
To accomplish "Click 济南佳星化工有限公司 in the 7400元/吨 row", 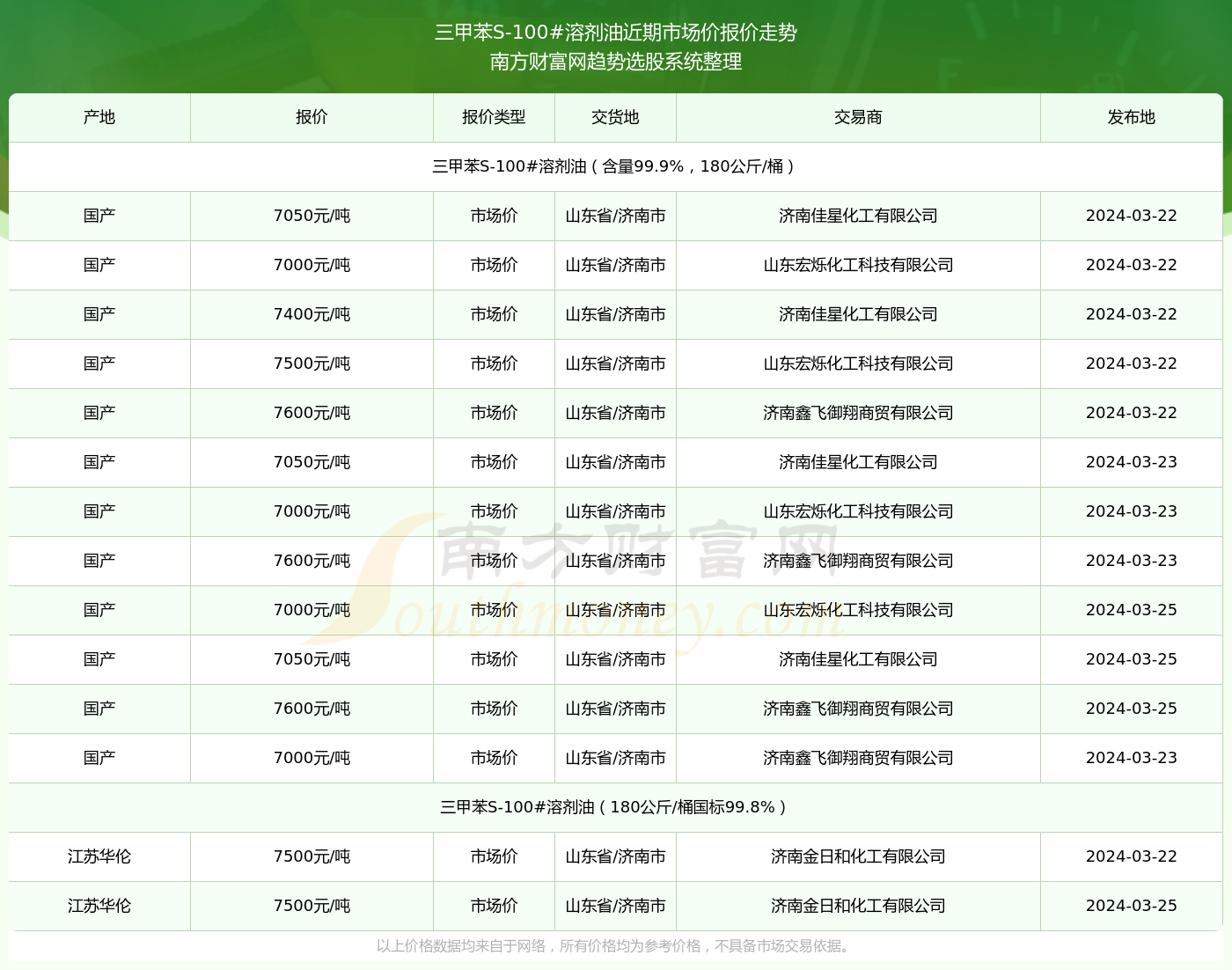I will (858, 314).
